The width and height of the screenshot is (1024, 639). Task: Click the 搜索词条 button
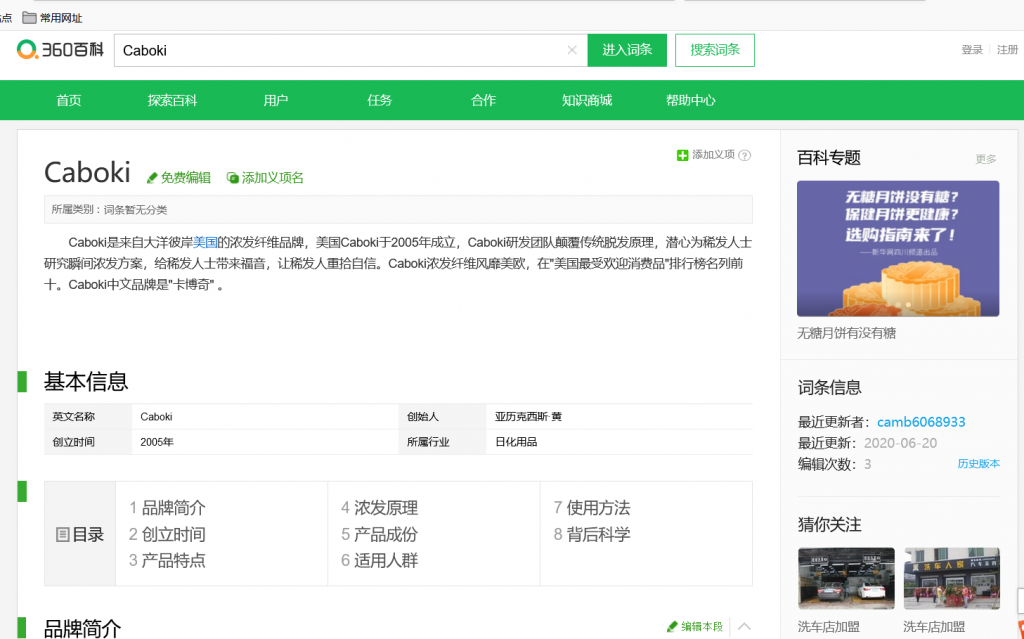pyautogui.click(x=714, y=50)
